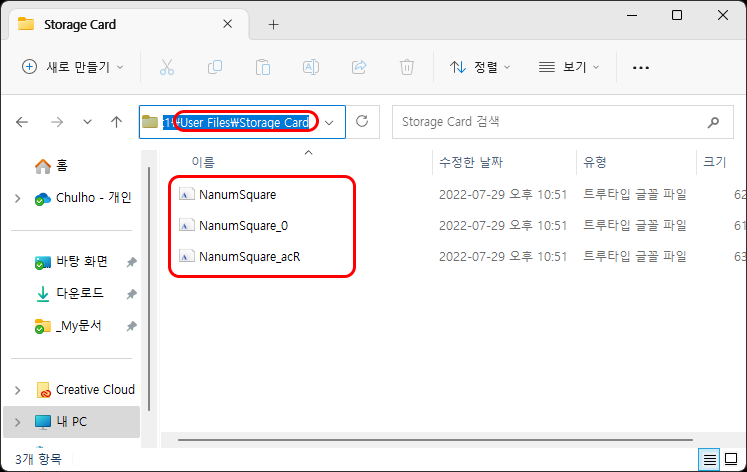Expand address bar history dropdown
This screenshot has width=747, height=472.
[x=329, y=123]
